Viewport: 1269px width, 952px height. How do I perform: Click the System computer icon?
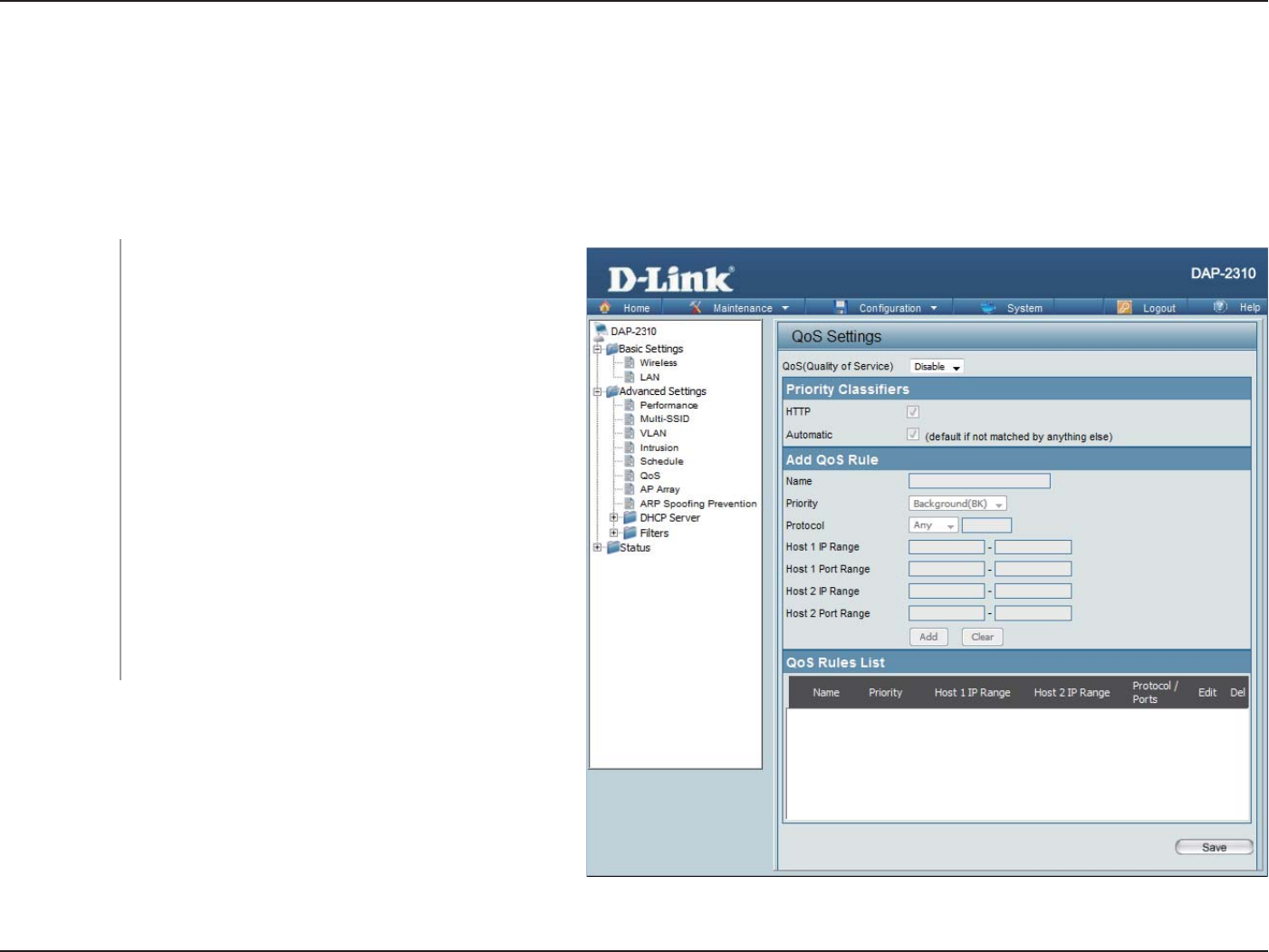988,308
